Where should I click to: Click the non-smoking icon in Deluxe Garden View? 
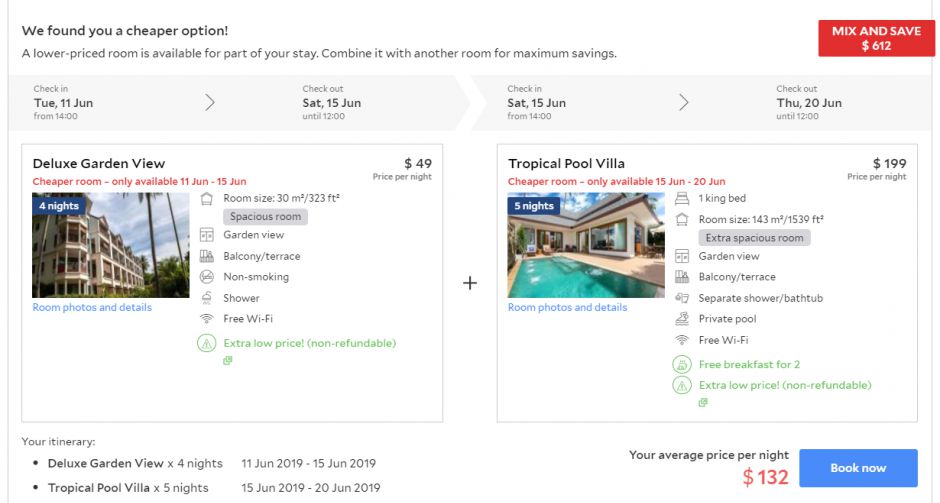(207, 277)
